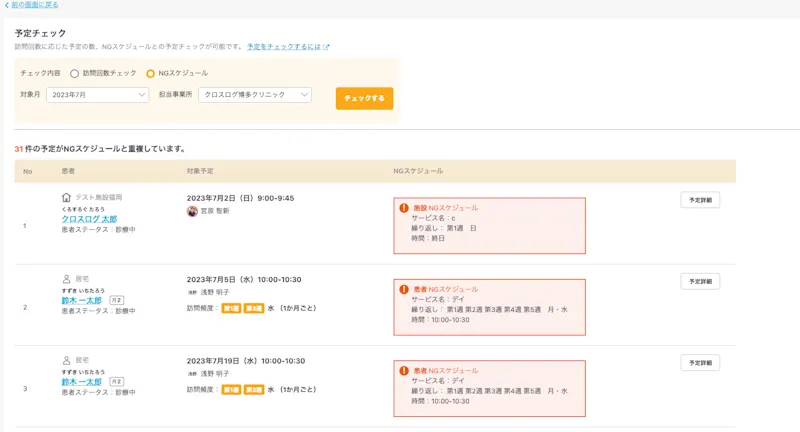Click 月2 badge in row 2
The height and width of the screenshot is (432, 800).
(x=116, y=300)
